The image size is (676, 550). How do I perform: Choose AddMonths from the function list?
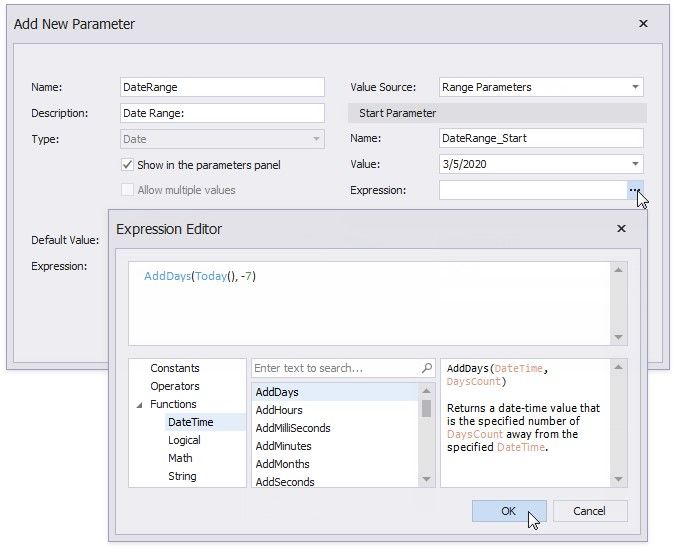point(282,464)
